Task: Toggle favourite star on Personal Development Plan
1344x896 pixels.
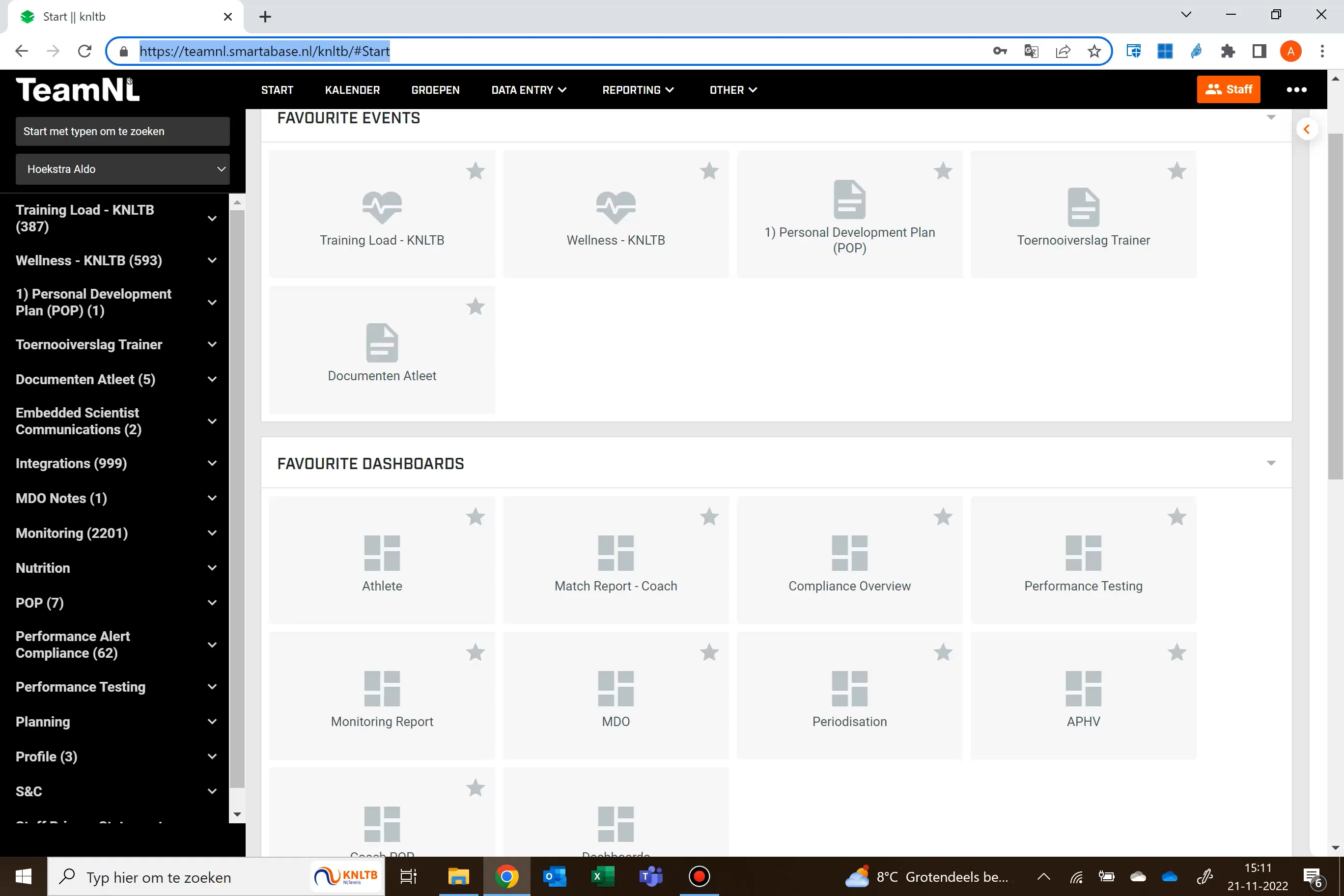Action: (x=943, y=171)
